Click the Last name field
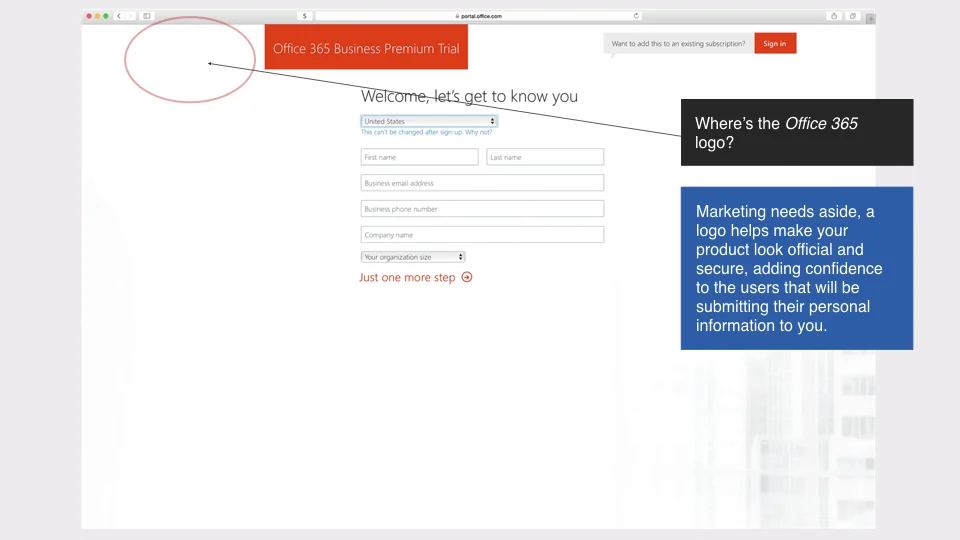Screen dimensions: 960x540 [x=545, y=157]
